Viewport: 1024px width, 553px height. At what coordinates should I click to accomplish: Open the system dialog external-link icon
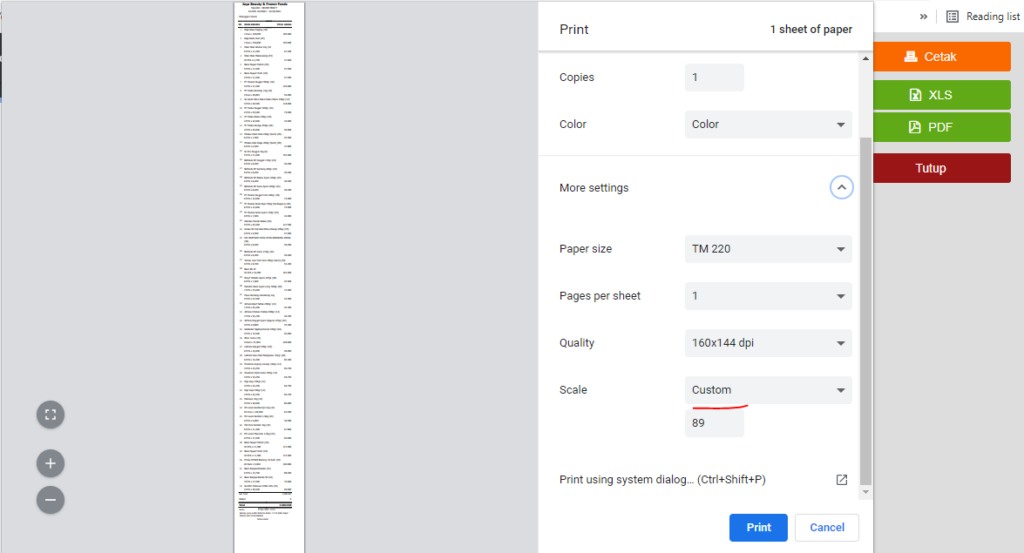click(x=842, y=480)
